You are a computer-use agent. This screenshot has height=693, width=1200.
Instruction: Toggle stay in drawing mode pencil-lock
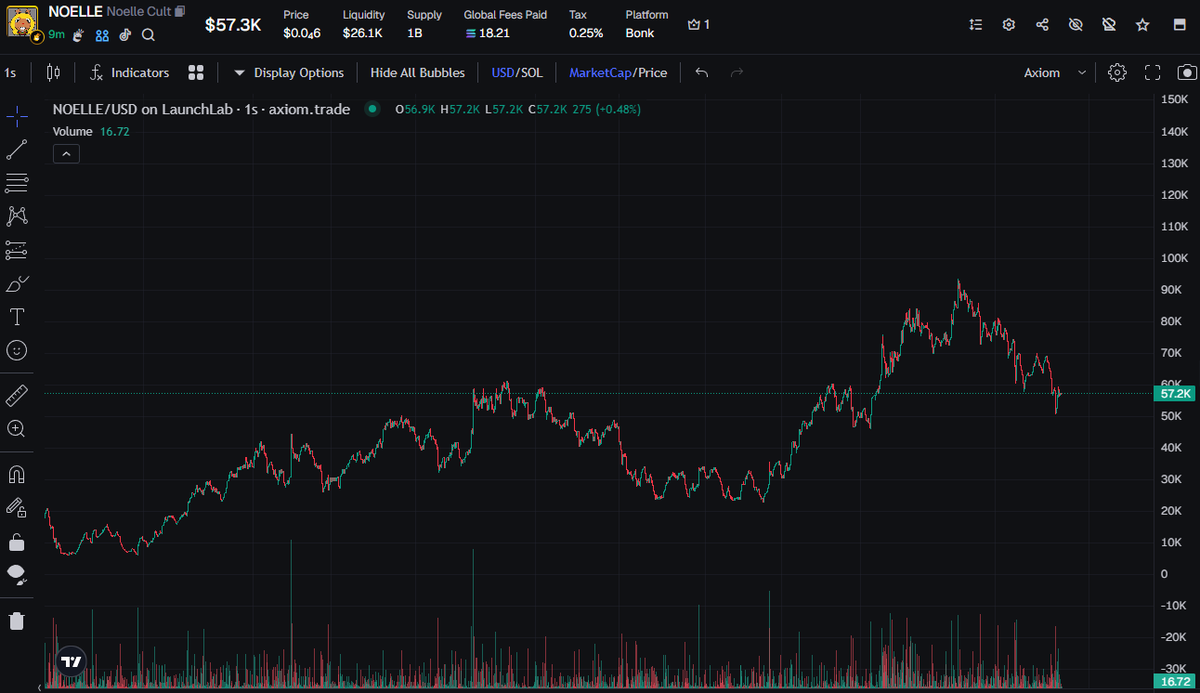[17, 508]
